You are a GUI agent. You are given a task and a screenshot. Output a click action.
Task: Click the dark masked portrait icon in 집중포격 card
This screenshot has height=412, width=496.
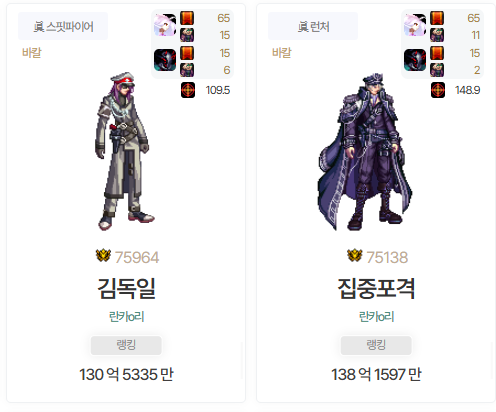[415, 60]
